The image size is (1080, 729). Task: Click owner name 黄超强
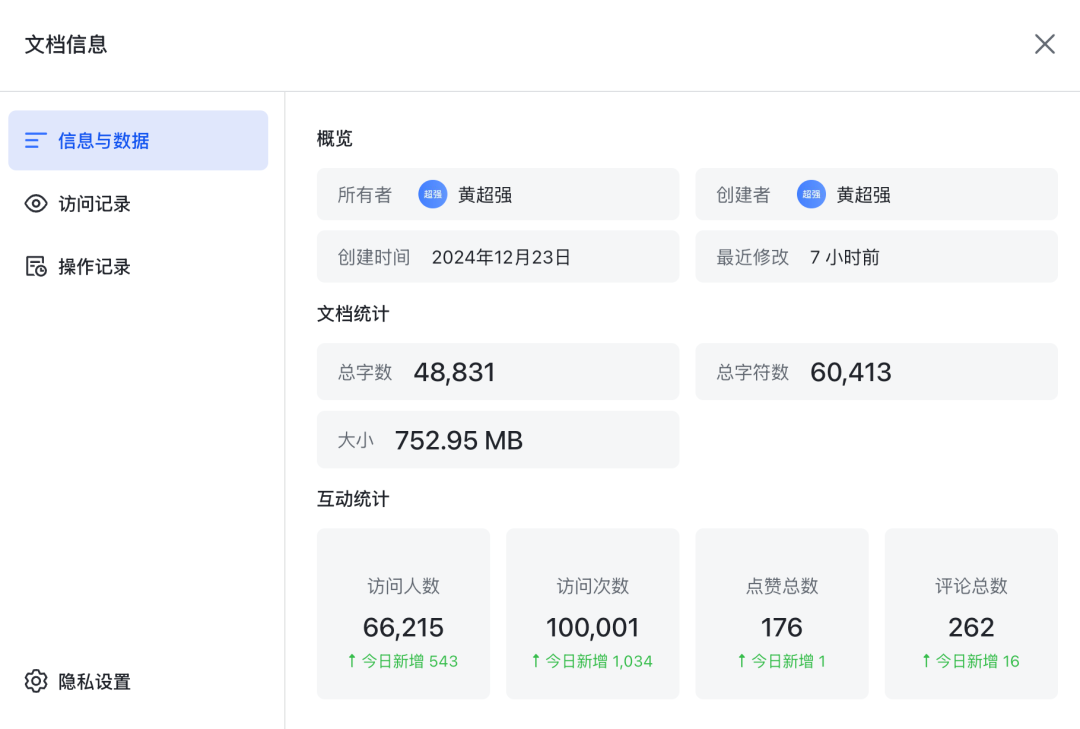(485, 195)
